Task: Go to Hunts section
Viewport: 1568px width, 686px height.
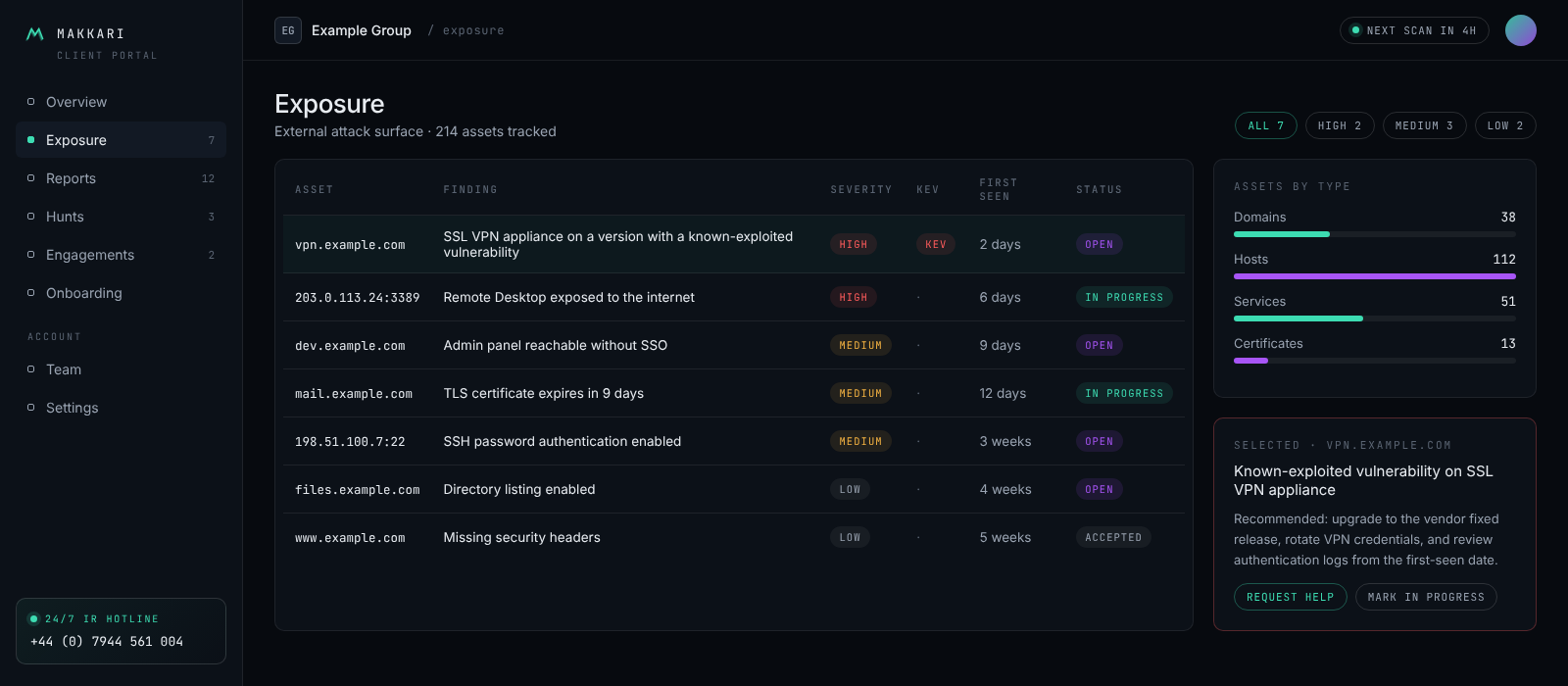Action: click(121, 217)
